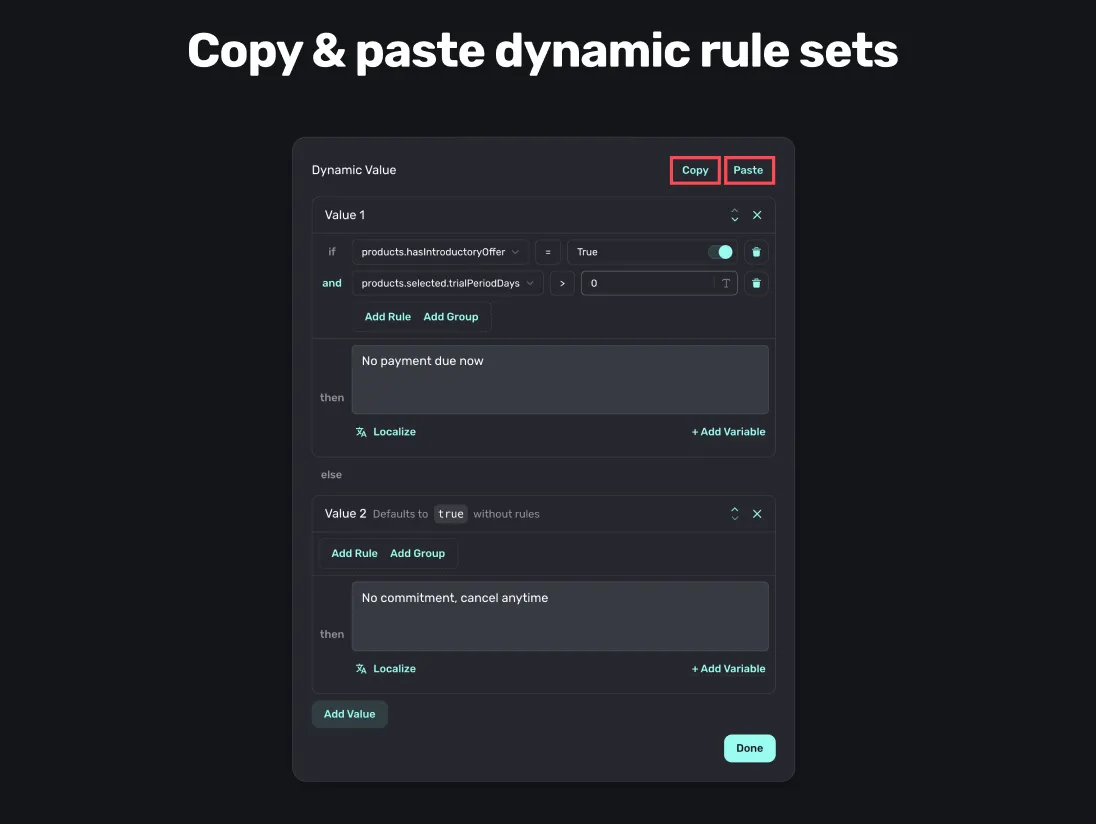
Task: Click the value field containing 0
Action: [x=659, y=283]
